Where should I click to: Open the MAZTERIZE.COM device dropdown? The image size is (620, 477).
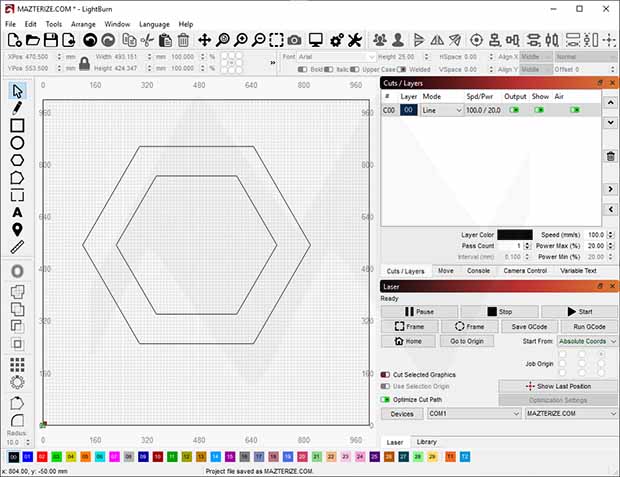[x=571, y=413]
